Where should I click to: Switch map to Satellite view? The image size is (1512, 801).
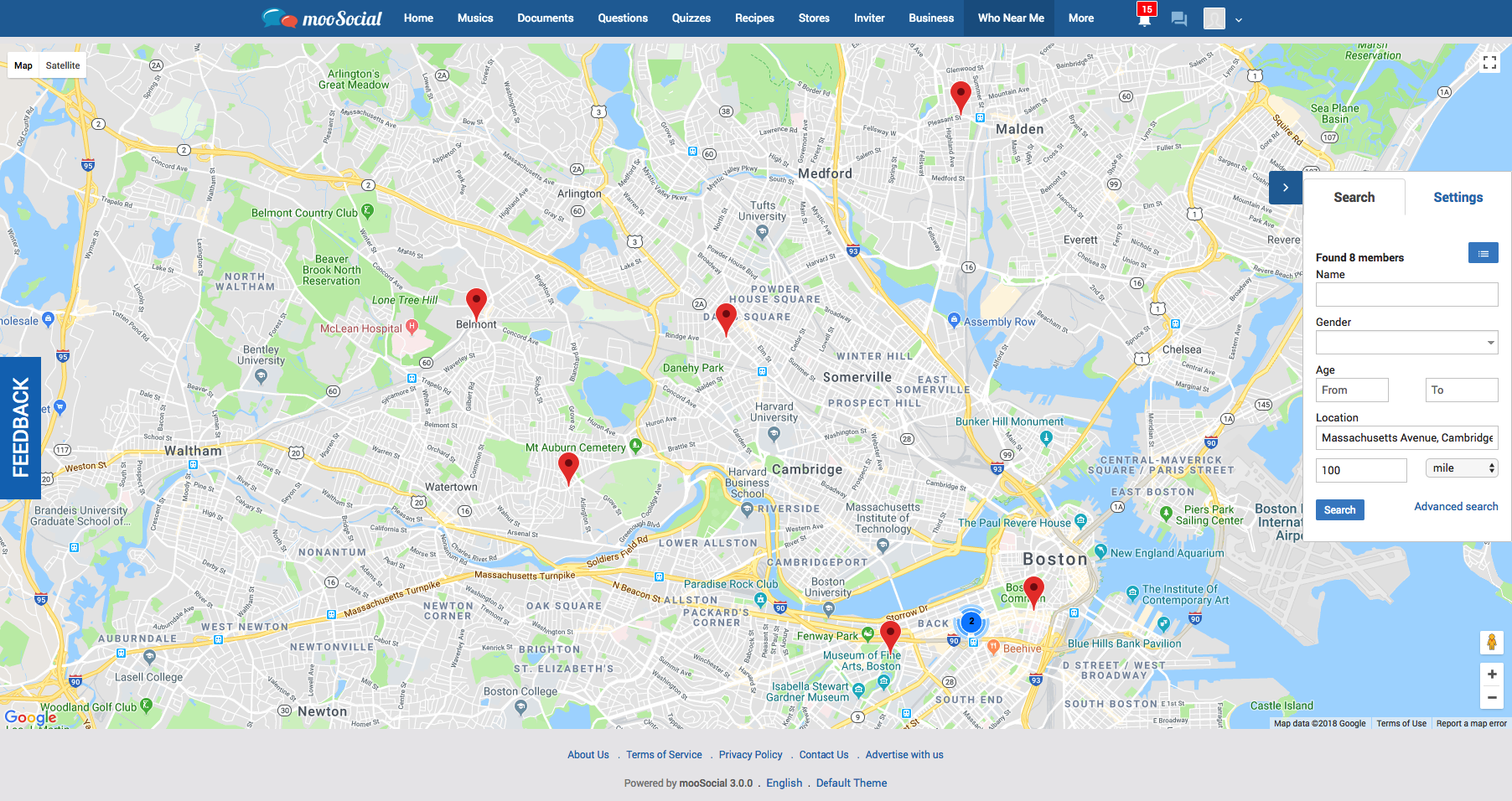point(63,65)
